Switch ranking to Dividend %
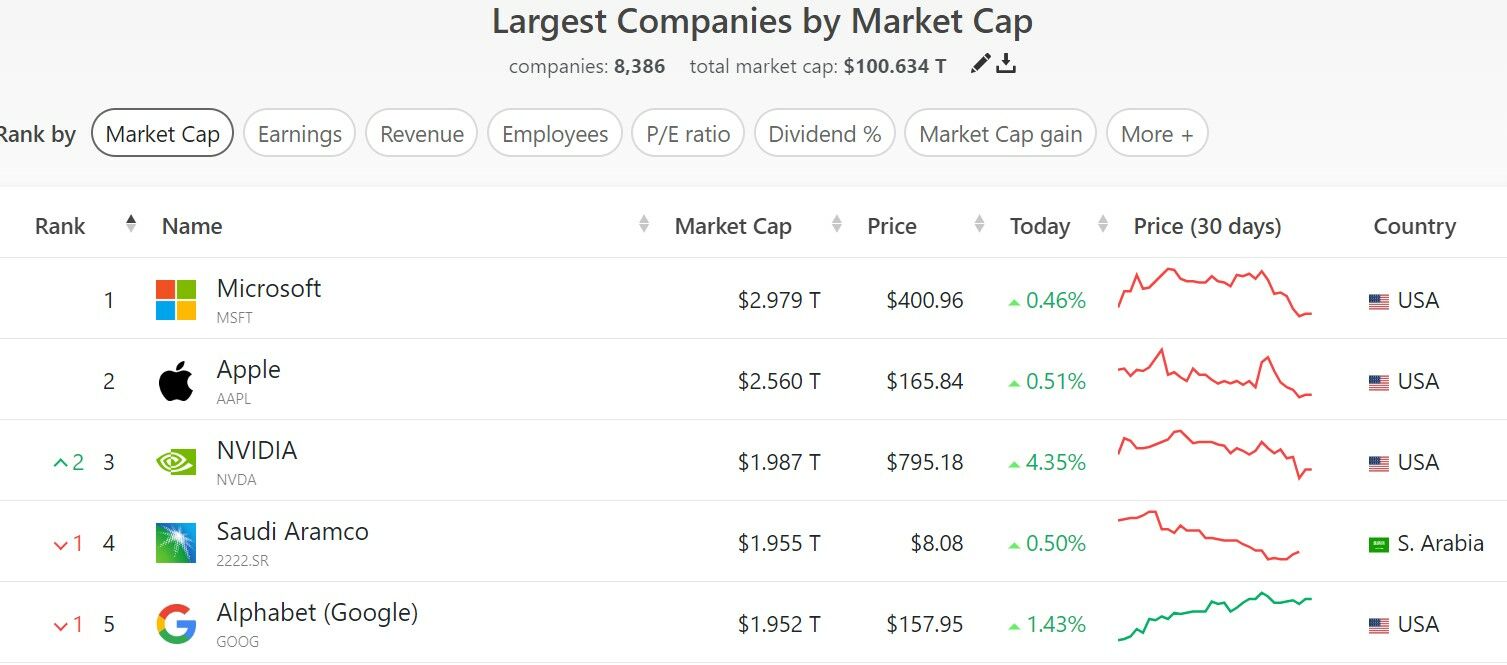 pos(824,134)
